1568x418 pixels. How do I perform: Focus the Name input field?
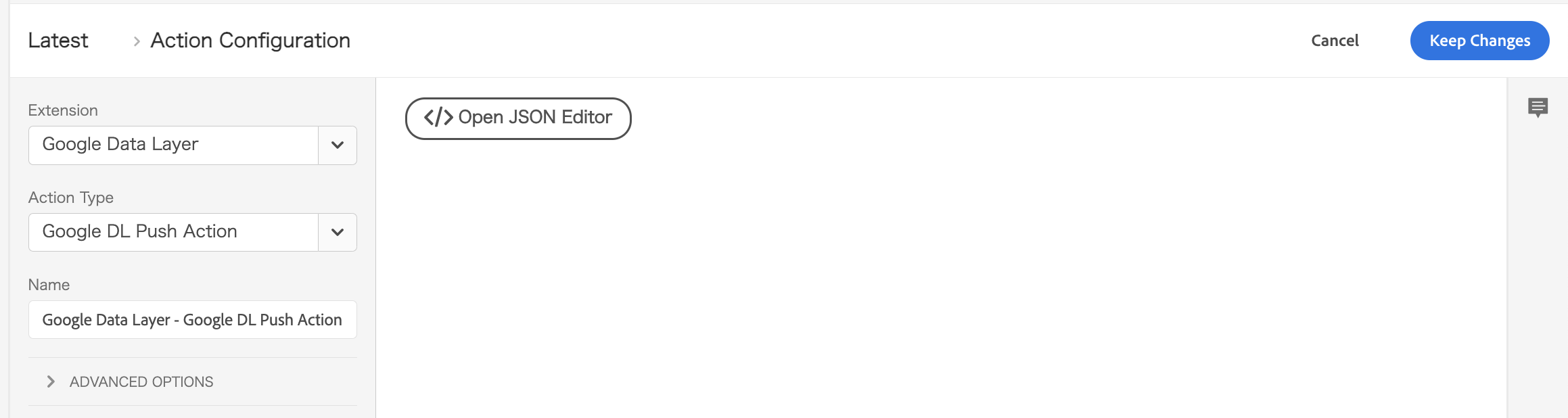(x=193, y=320)
